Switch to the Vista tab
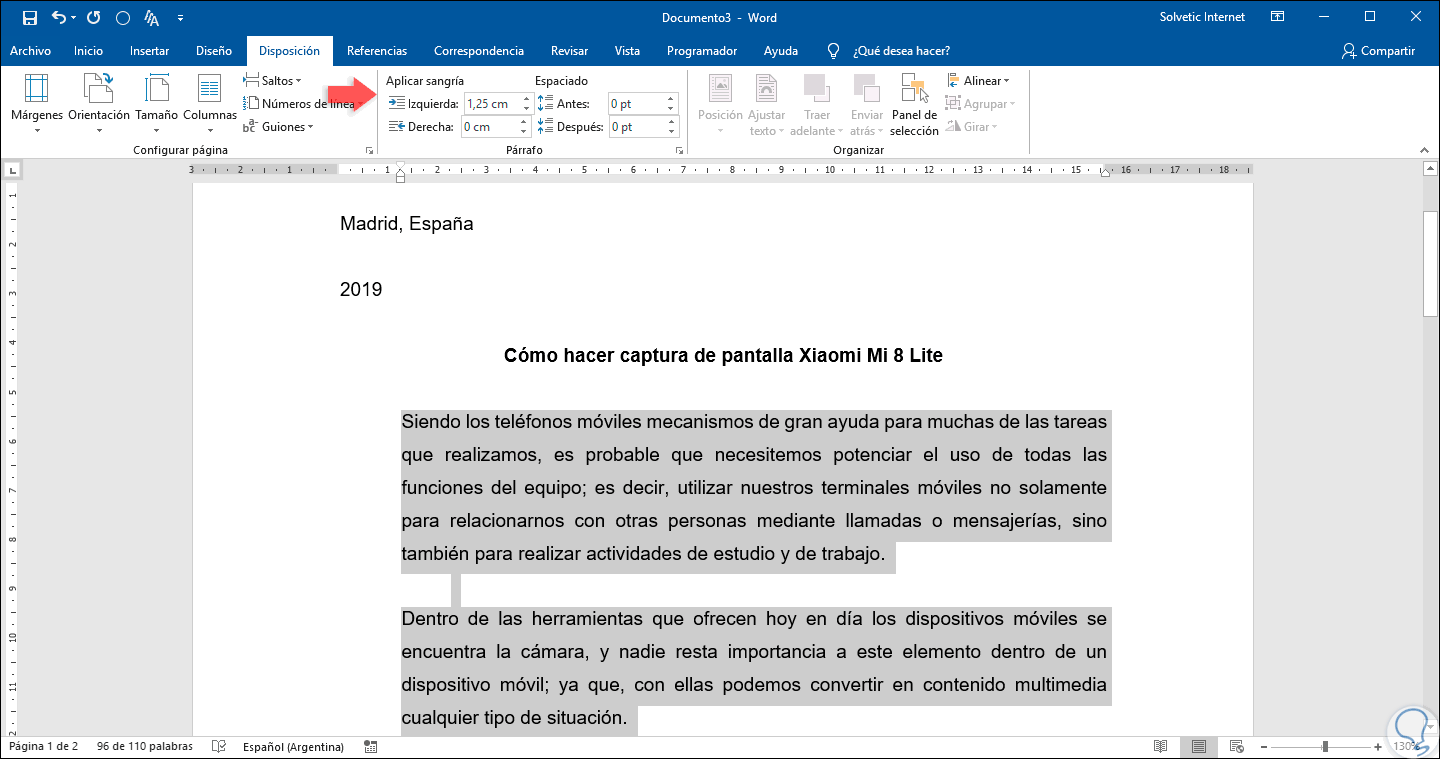Image resolution: width=1440 pixels, height=759 pixels. [627, 51]
